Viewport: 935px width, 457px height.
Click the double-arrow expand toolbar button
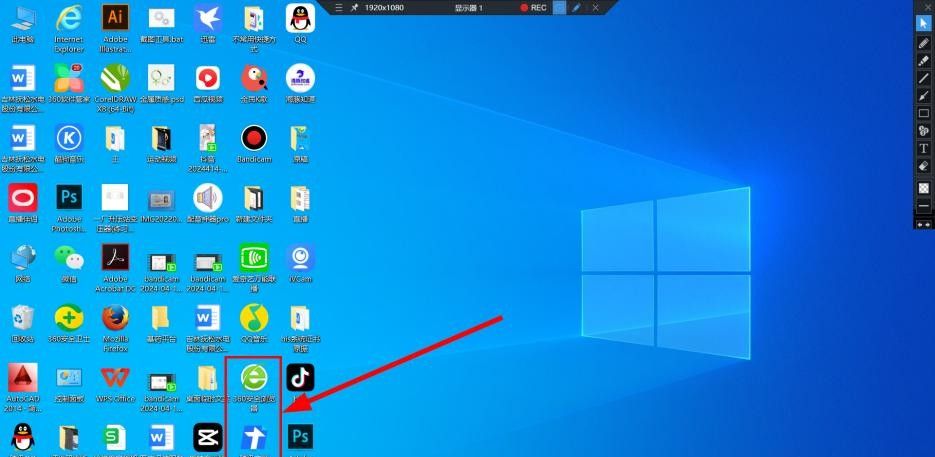[924, 224]
